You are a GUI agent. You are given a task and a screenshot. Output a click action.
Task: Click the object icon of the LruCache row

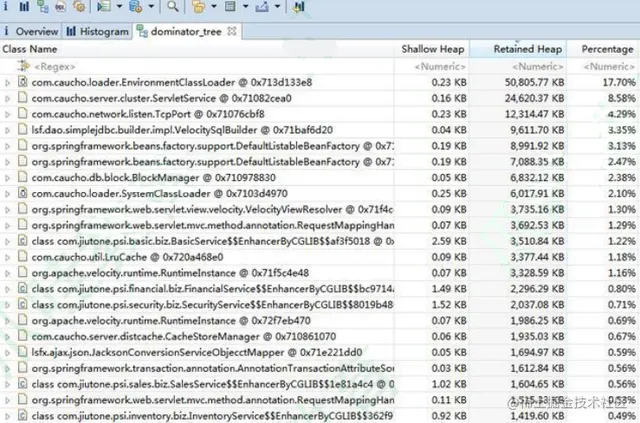22,256
